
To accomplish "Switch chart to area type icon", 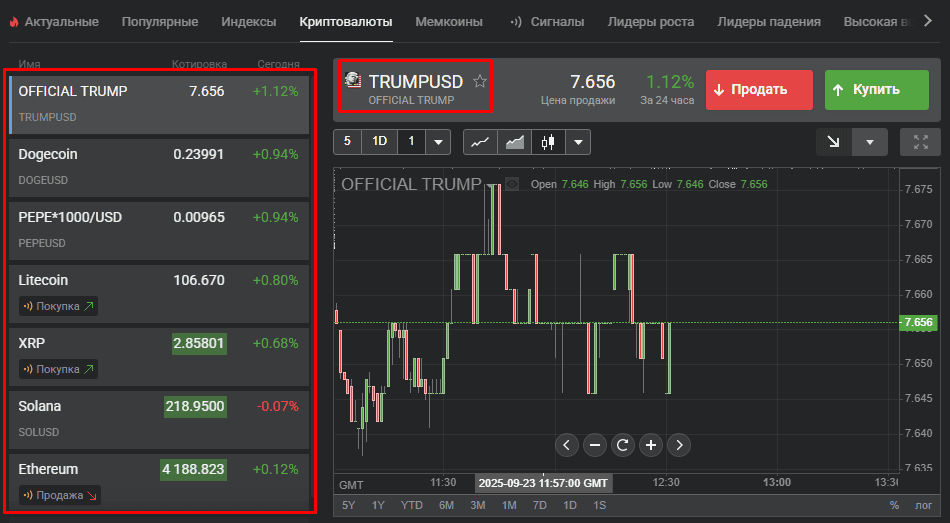I will (514, 142).
